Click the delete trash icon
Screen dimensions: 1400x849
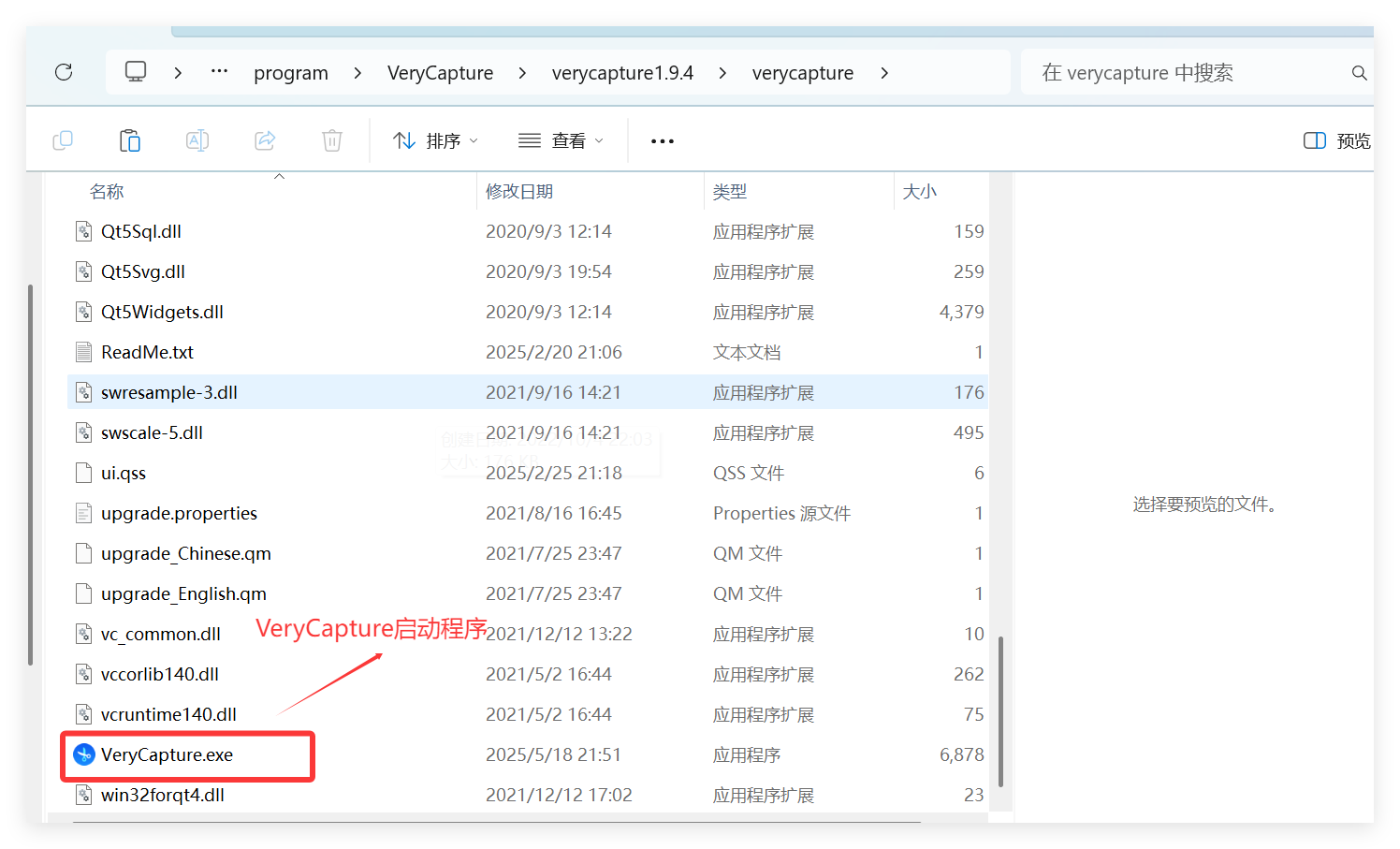tap(332, 140)
